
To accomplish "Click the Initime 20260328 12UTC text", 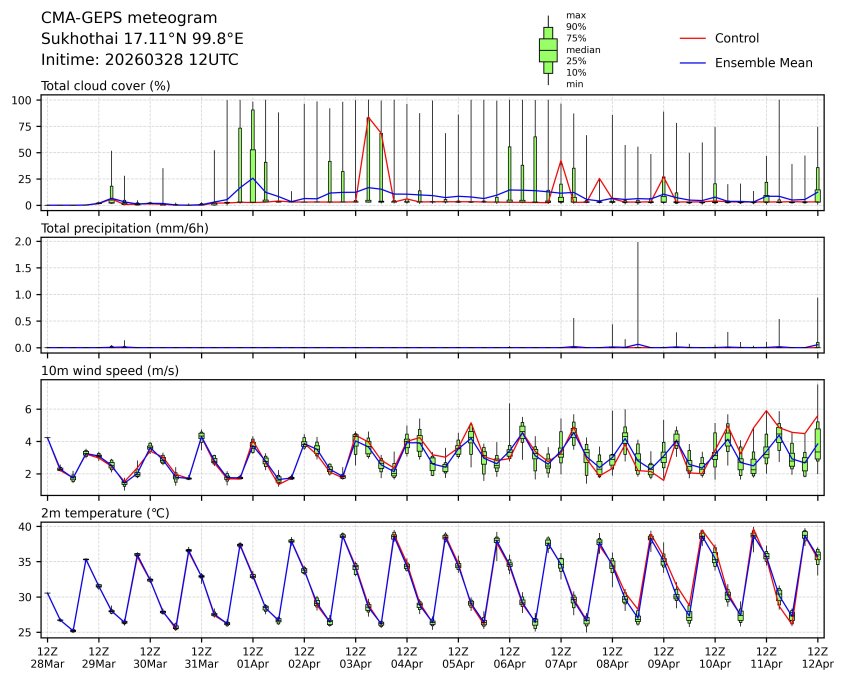I will click(x=139, y=60).
